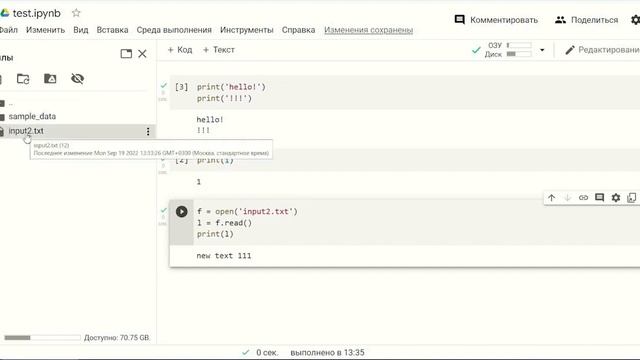Add a comment to the cell
Screen dimensions: 640x360
599,198
